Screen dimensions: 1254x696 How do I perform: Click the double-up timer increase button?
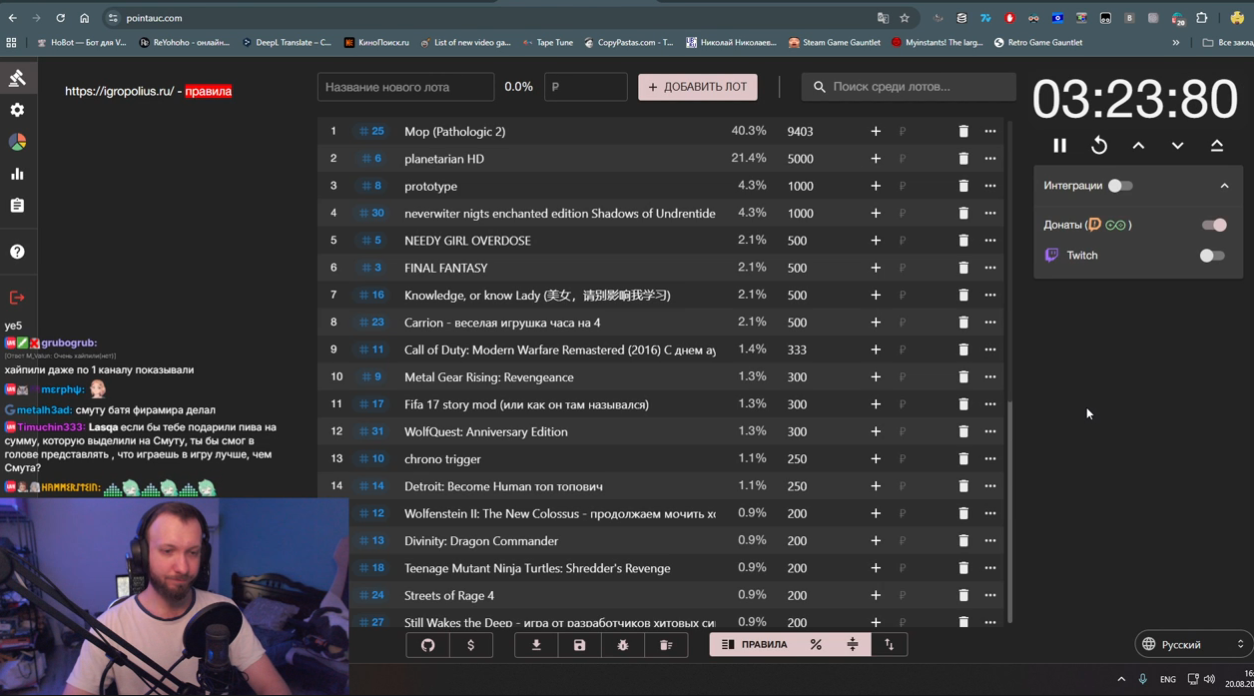pyautogui.click(x=1217, y=146)
